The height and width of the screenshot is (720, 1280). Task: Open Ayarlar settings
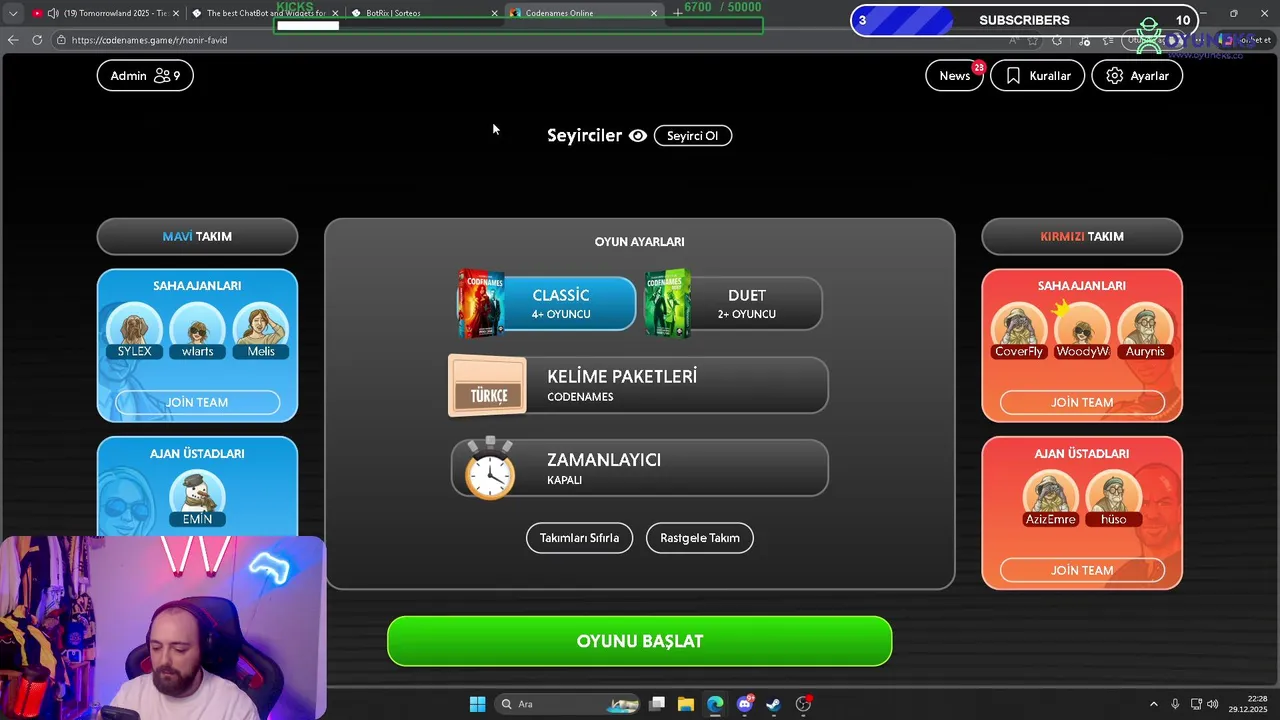point(1137,76)
